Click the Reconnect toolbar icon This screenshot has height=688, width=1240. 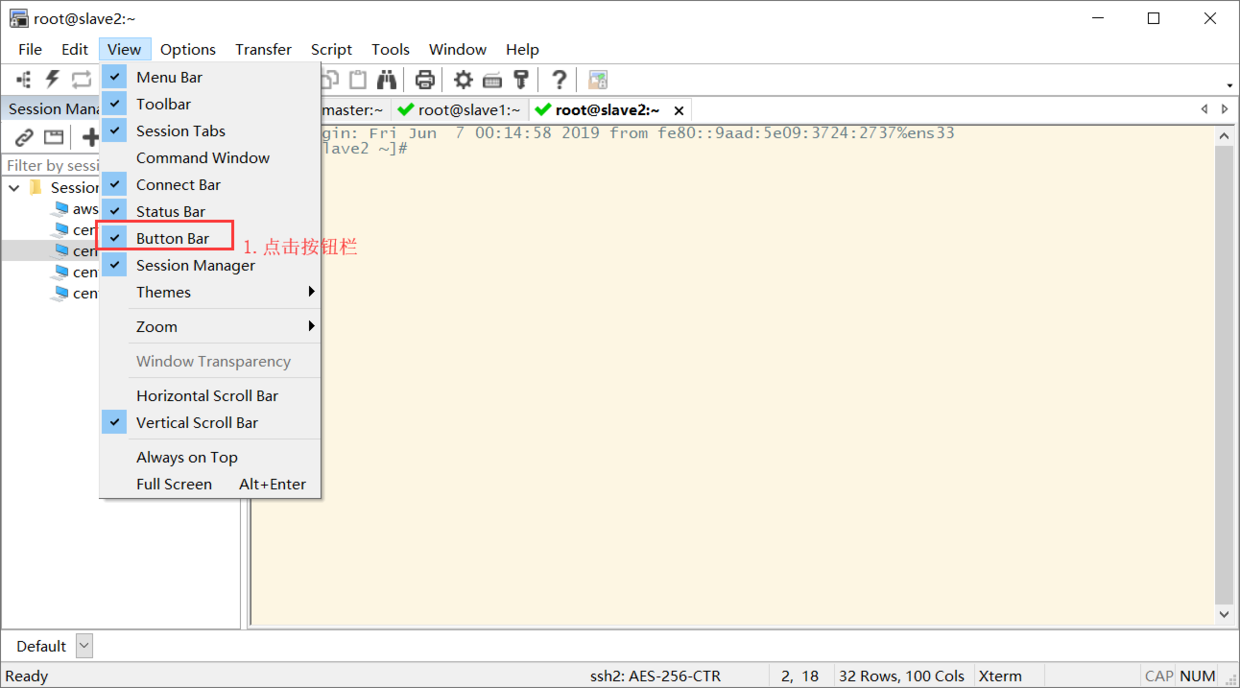(x=81, y=80)
